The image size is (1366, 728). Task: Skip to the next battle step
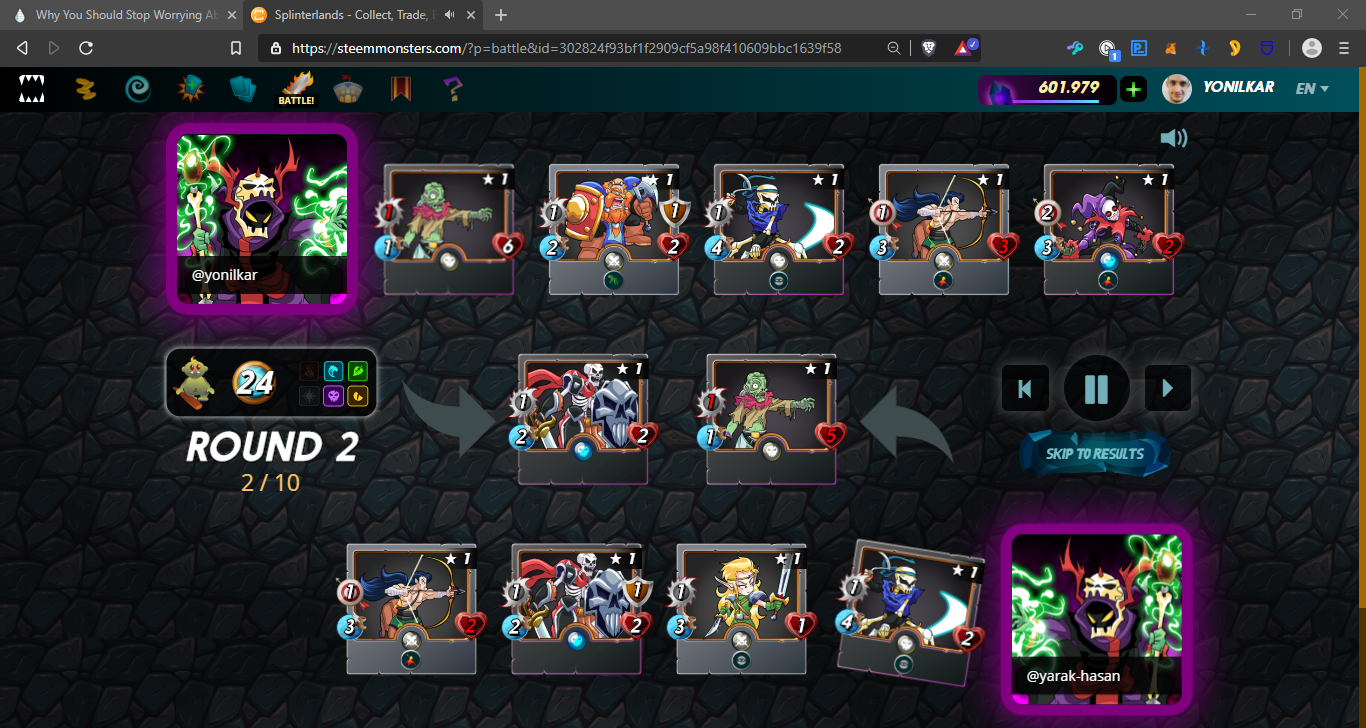click(x=1167, y=388)
